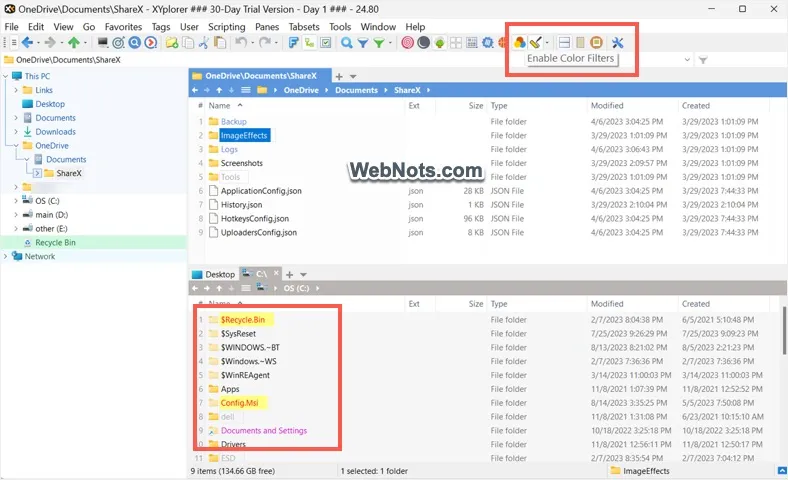Expand the OS (C:) drive node
The height and width of the screenshot is (480, 788).
(16, 201)
